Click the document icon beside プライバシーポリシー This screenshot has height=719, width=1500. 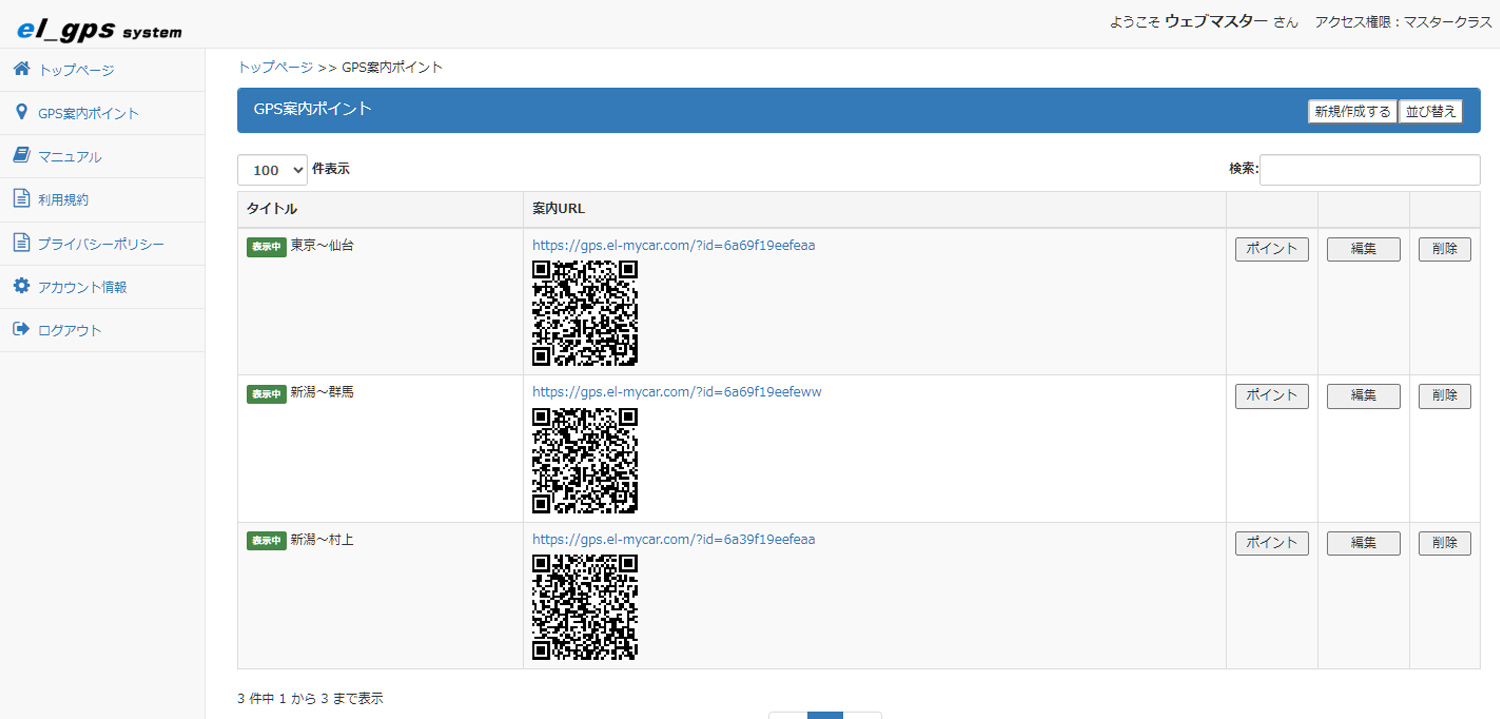pos(21,242)
